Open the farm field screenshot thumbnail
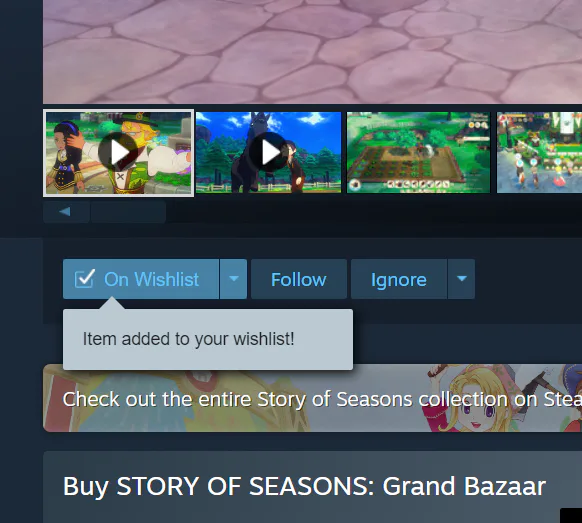The width and height of the screenshot is (582, 523). pos(418,152)
